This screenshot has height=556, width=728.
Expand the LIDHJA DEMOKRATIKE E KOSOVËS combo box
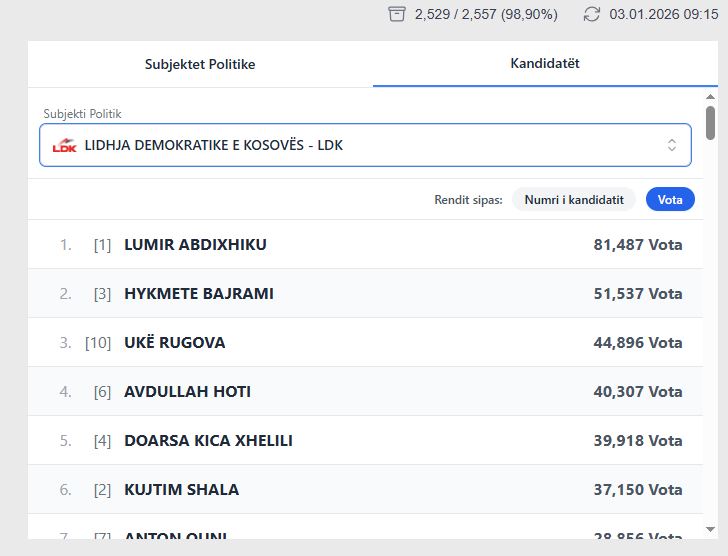(365, 145)
